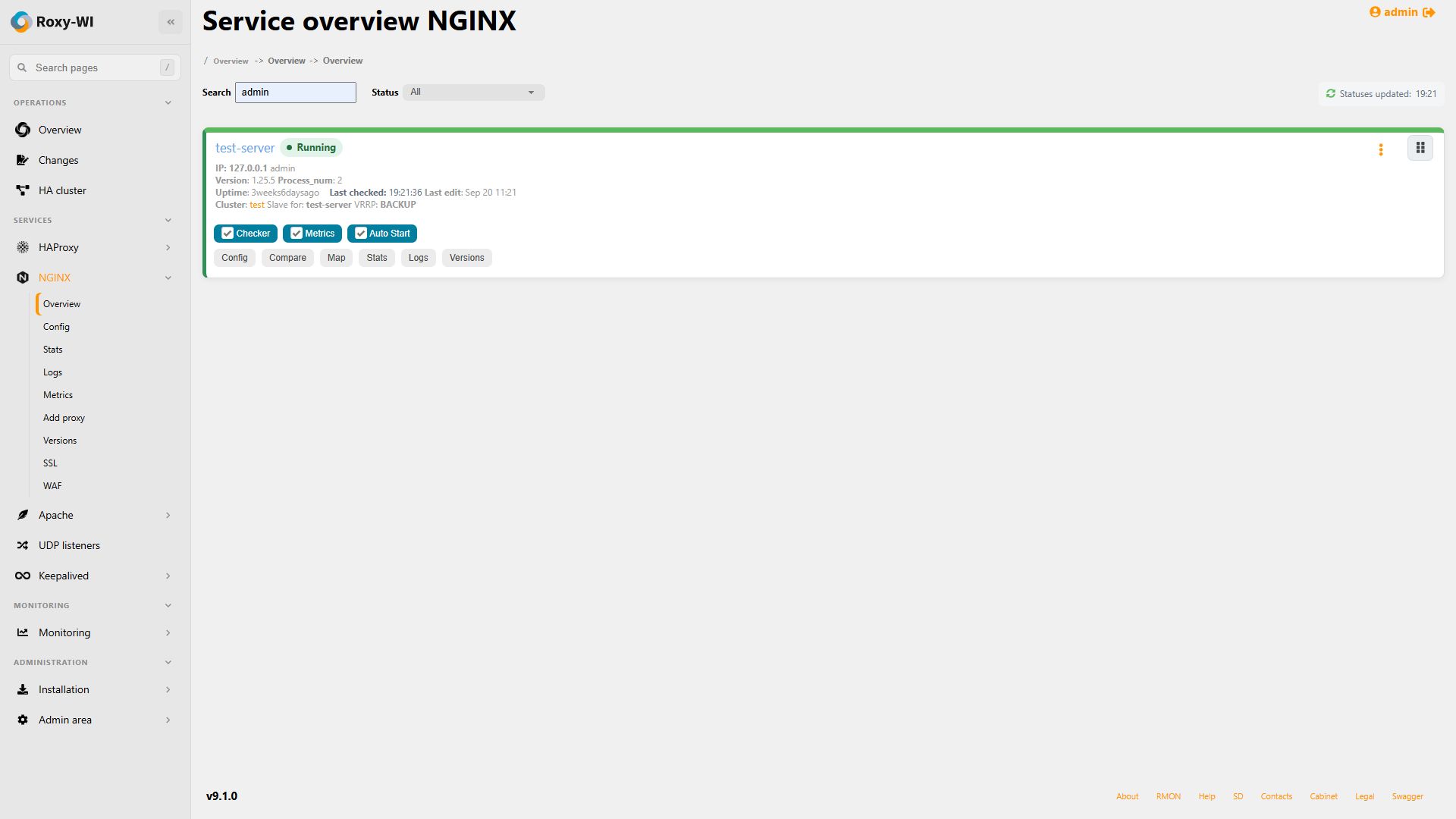Screen dimensions: 1456x819
Task: Click the Logs button on test-server card
Action: [418, 258]
